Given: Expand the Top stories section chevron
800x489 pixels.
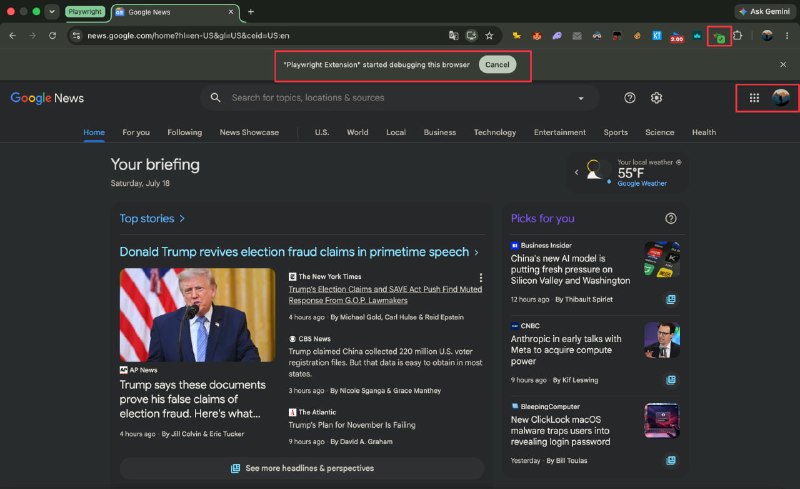Looking at the screenshot, I should click(182, 218).
